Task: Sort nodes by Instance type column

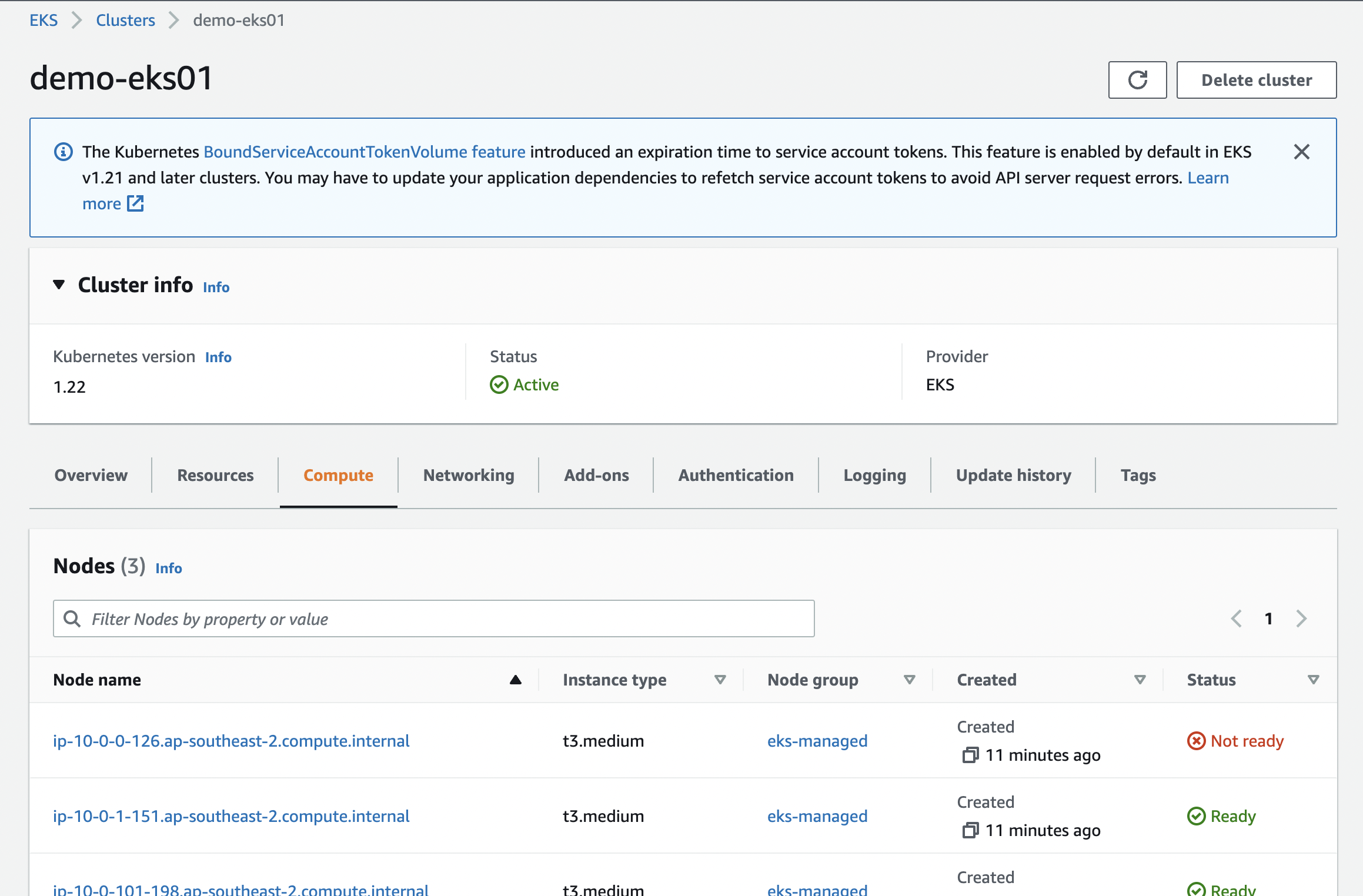Action: coord(720,680)
